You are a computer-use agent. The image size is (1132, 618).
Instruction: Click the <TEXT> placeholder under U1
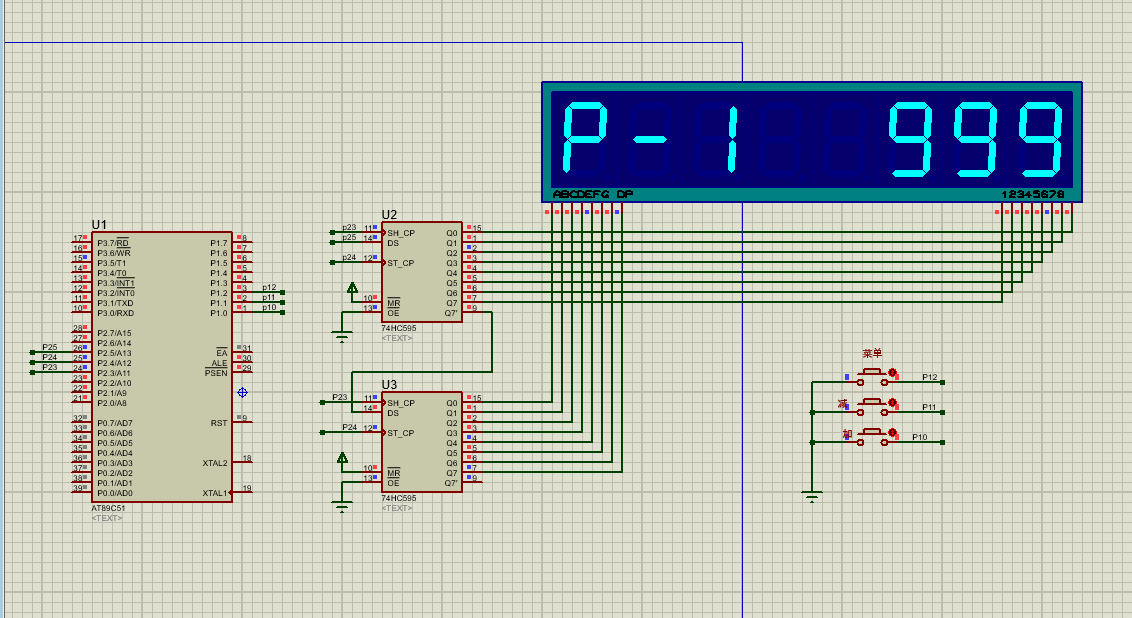coord(107,518)
